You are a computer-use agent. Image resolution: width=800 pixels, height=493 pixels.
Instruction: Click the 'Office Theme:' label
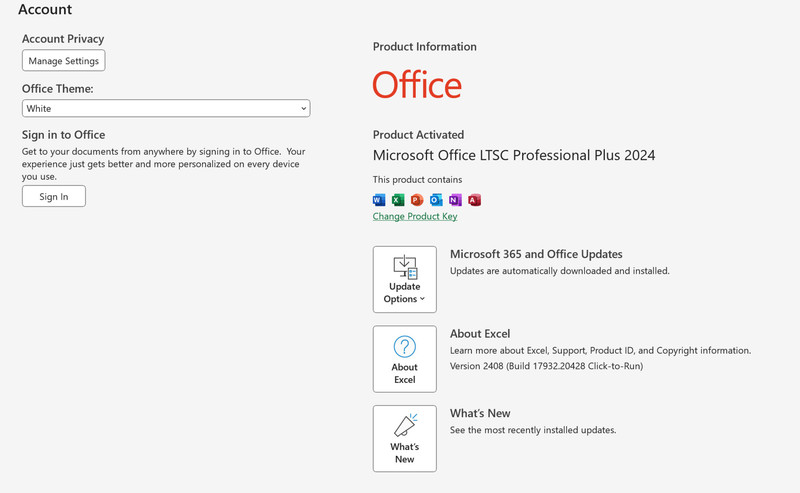pyautogui.click(x=58, y=89)
